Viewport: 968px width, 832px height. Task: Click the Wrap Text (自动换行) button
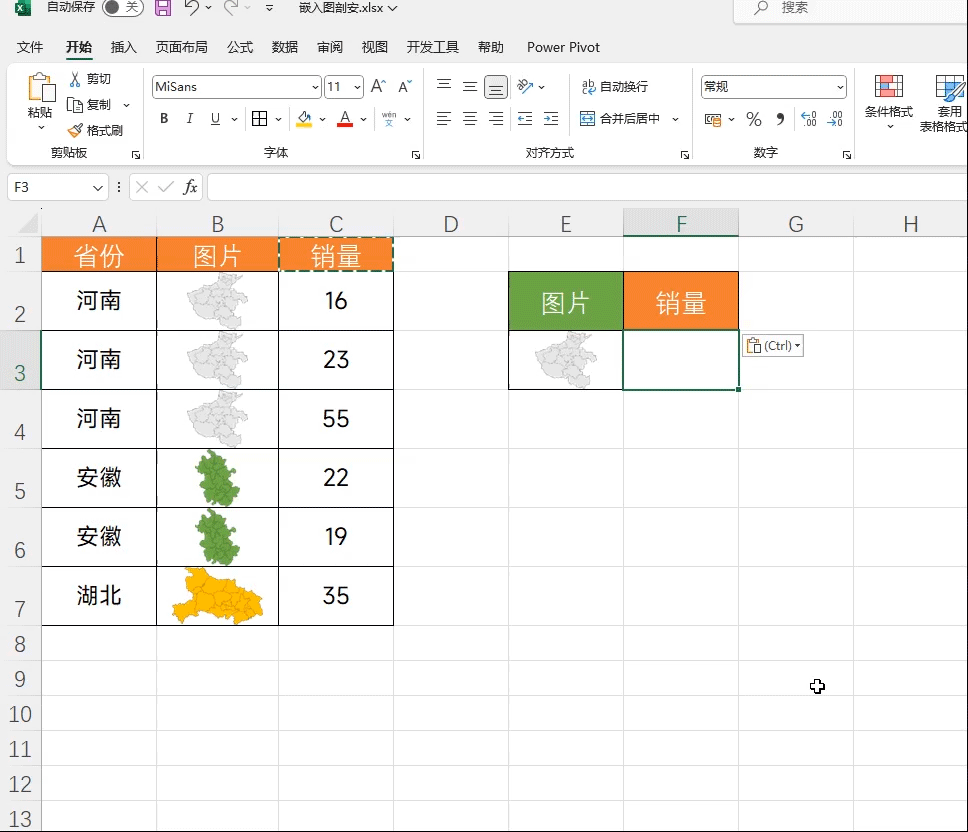[615, 87]
